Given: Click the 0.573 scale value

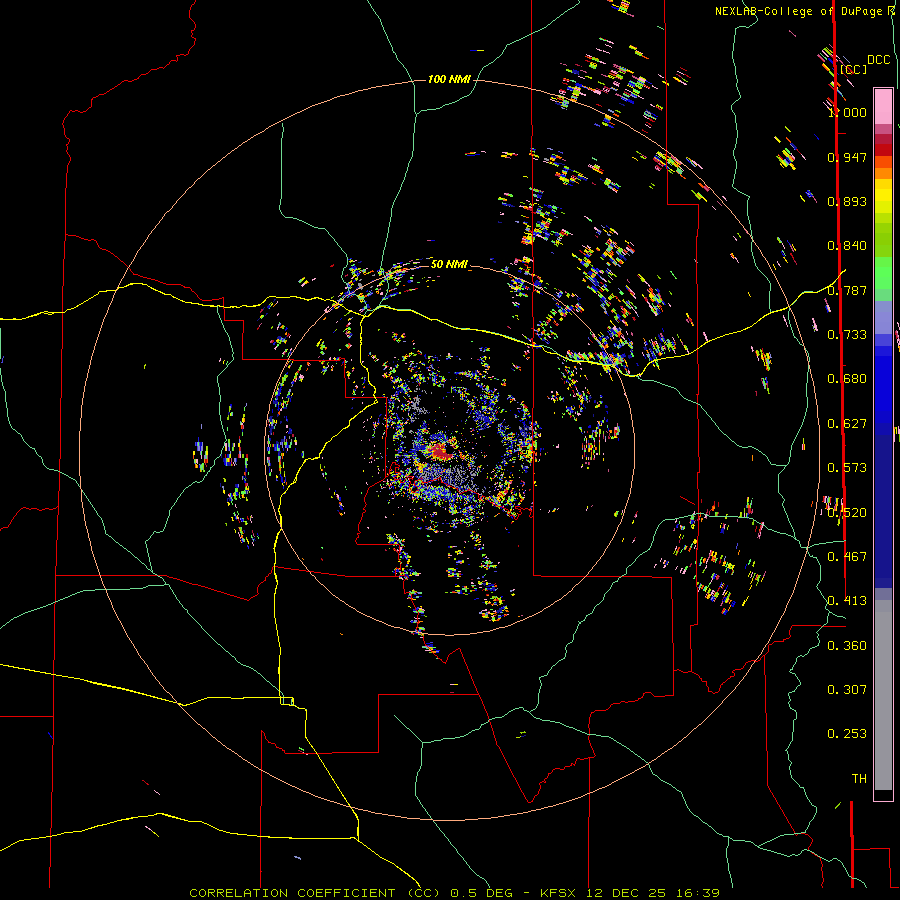Looking at the screenshot, I should [x=847, y=468].
